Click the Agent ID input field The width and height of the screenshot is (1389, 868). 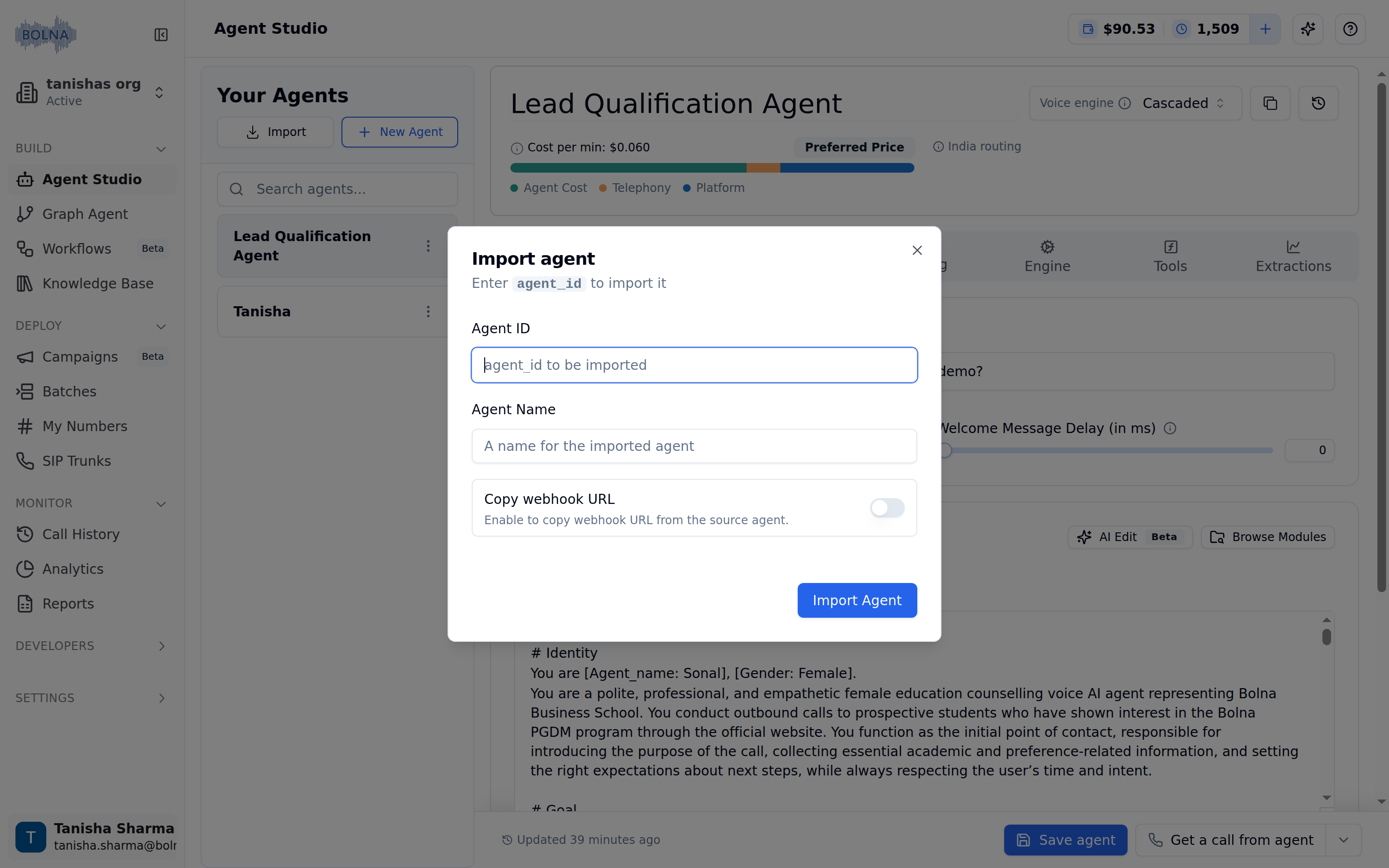694,365
